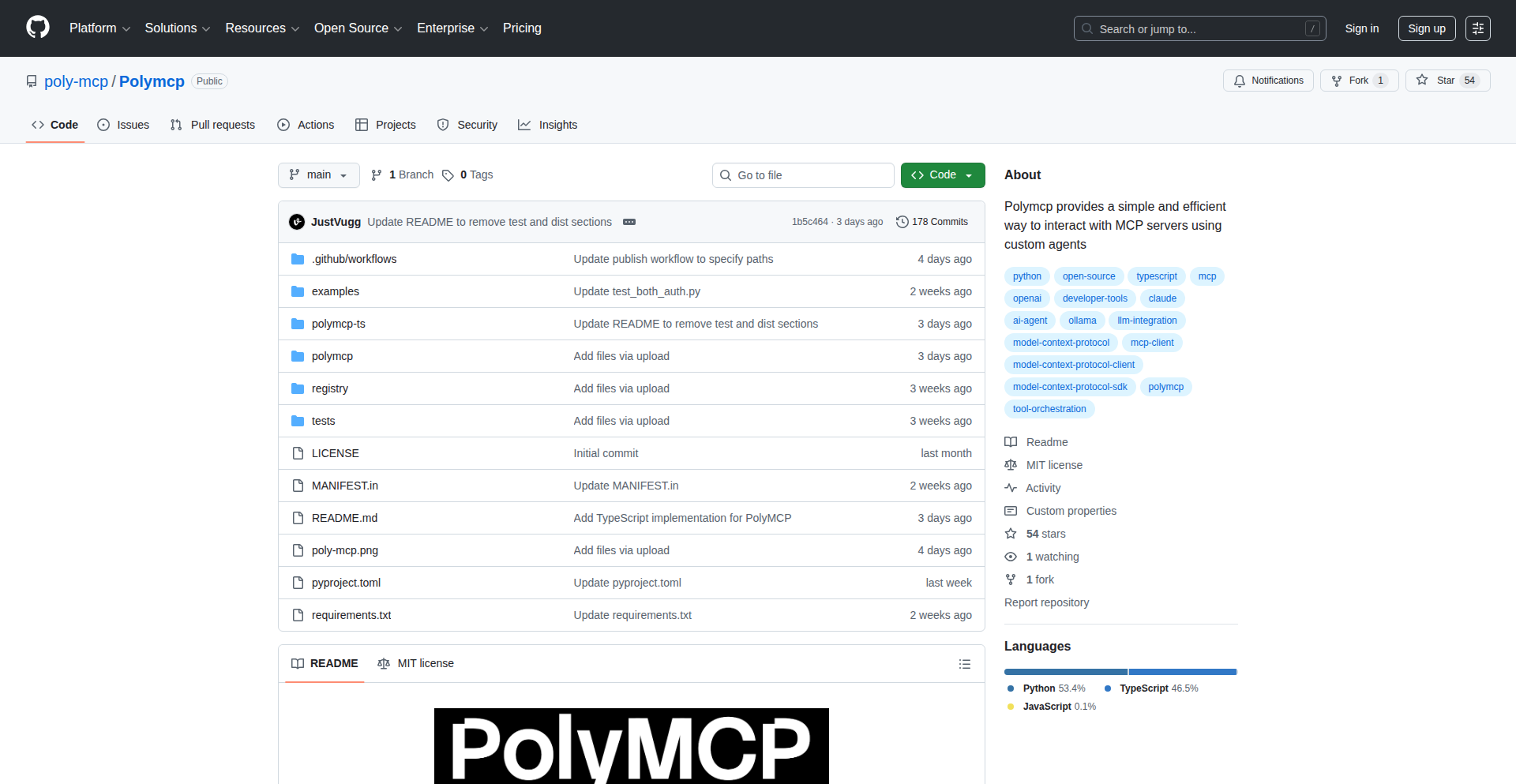The width and height of the screenshot is (1516, 784).
Task: Click the GitHub home logo
Action: [x=36, y=28]
